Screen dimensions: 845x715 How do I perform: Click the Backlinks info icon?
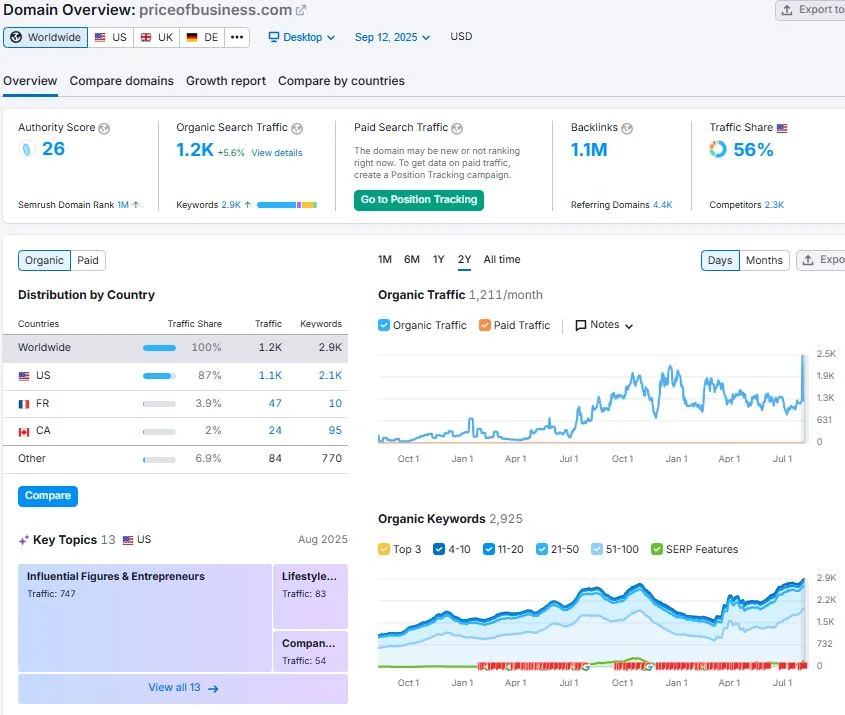(x=627, y=128)
